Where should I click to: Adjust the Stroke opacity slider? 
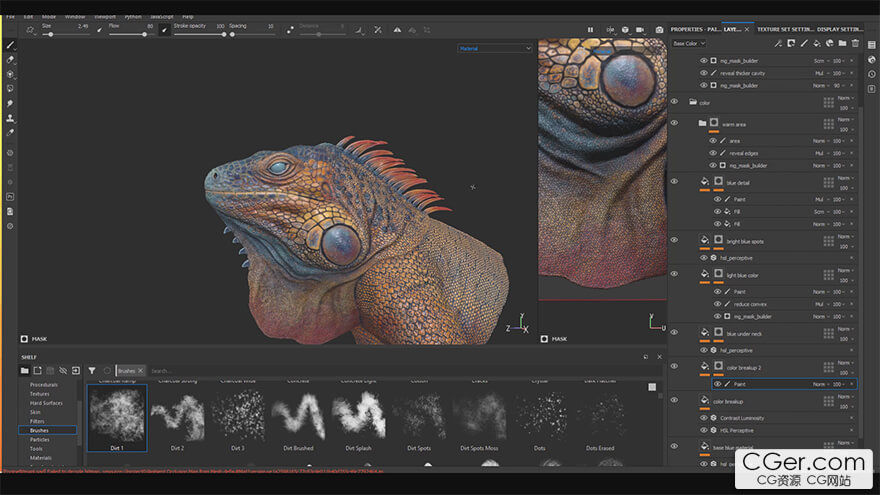coord(200,34)
